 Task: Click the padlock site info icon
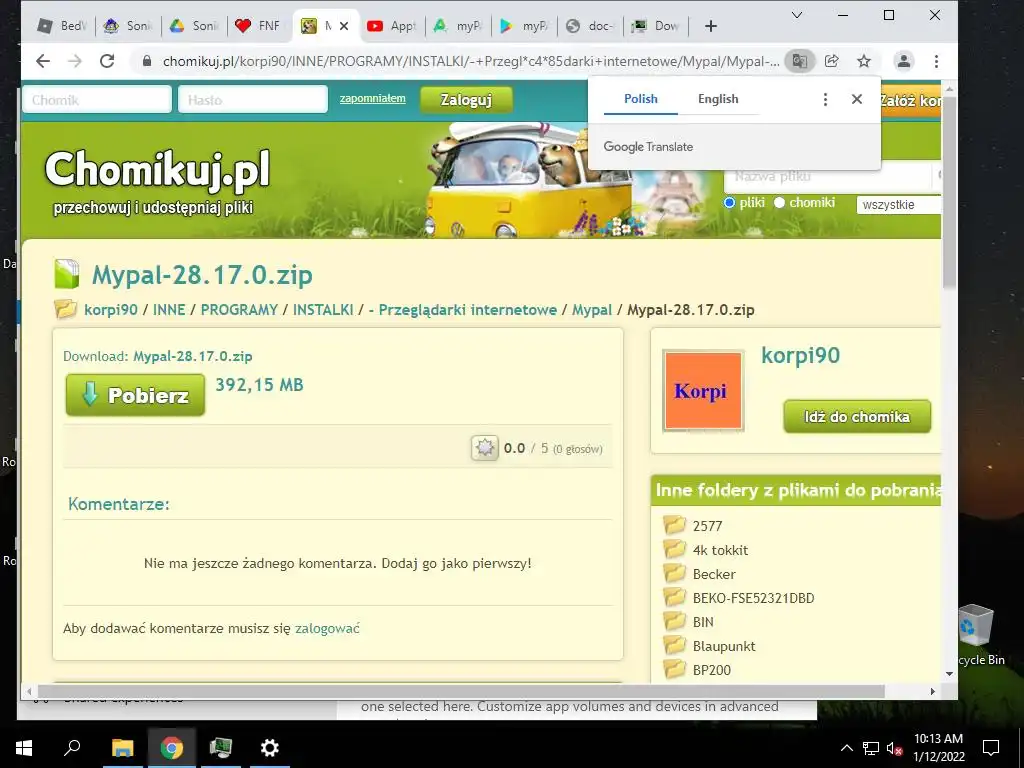(x=147, y=61)
